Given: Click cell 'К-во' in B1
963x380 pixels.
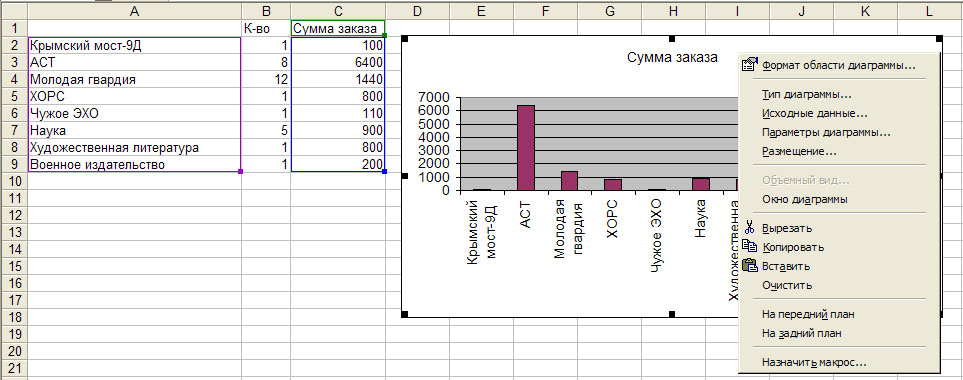Looking at the screenshot, I should pos(266,28).
